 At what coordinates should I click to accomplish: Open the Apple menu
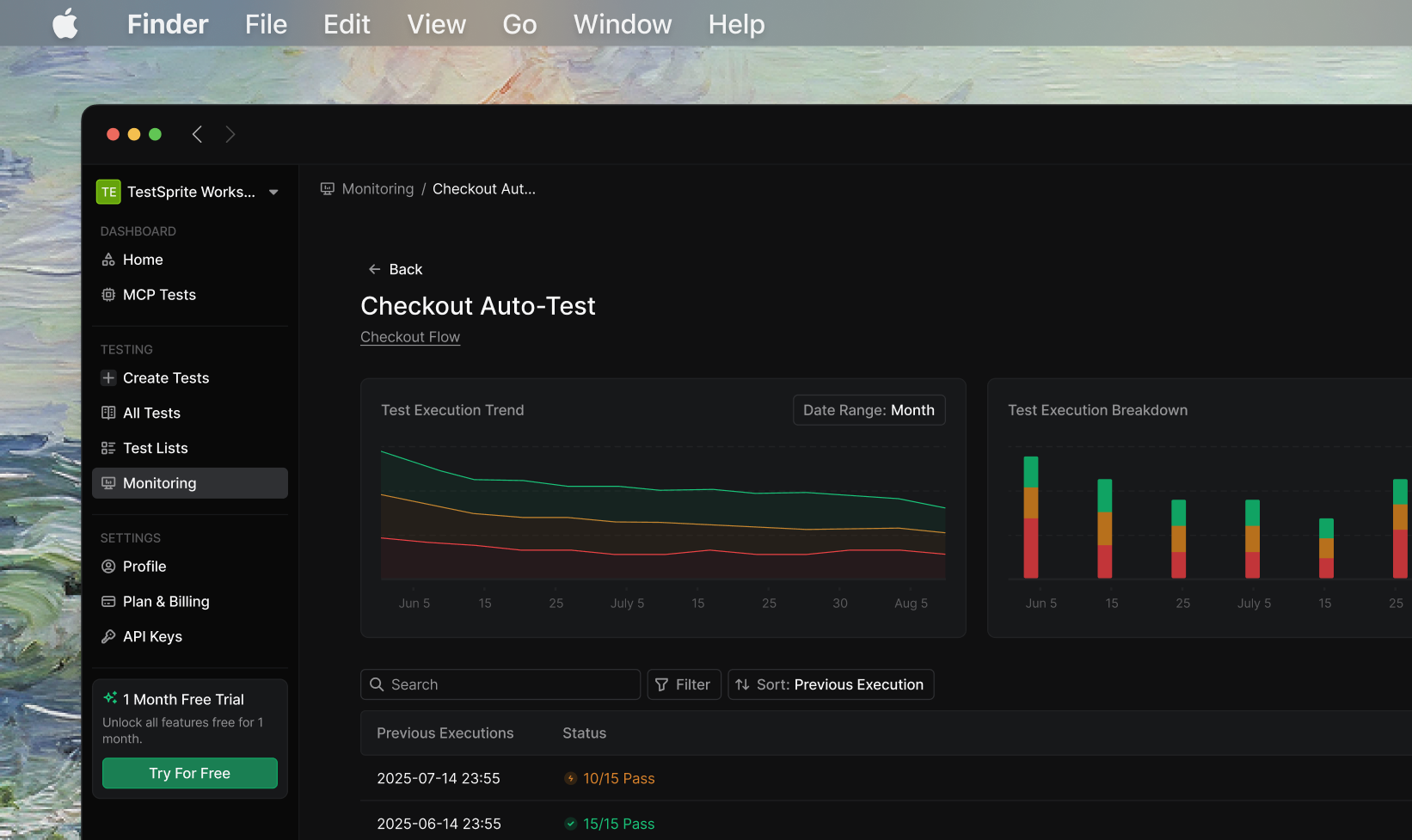coord(65,24)
